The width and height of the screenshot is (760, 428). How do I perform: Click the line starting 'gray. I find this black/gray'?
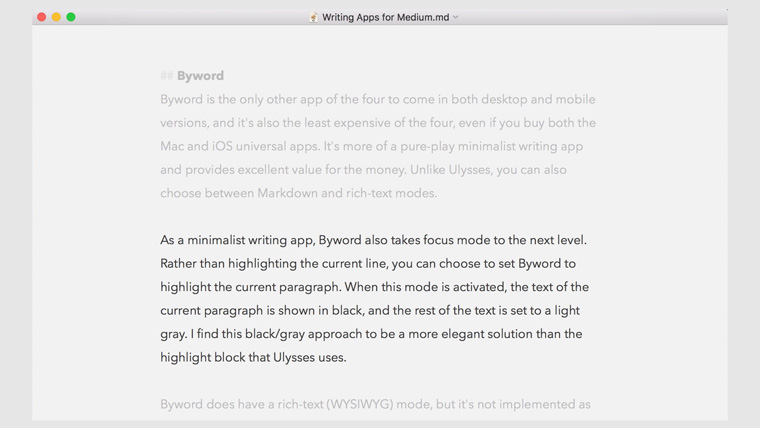point(371,334)
